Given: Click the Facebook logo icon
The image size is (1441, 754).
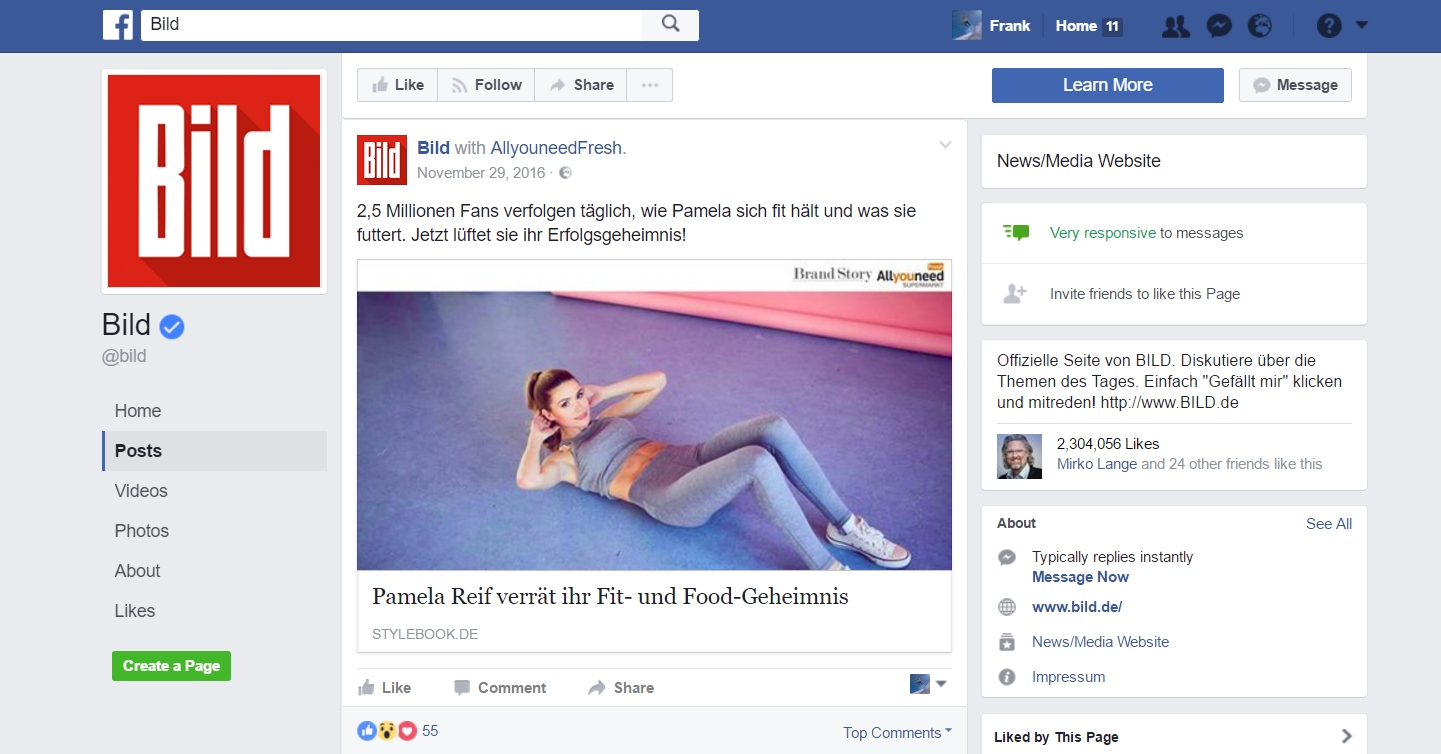Looking at the screenshot, I should coord(117,25).
